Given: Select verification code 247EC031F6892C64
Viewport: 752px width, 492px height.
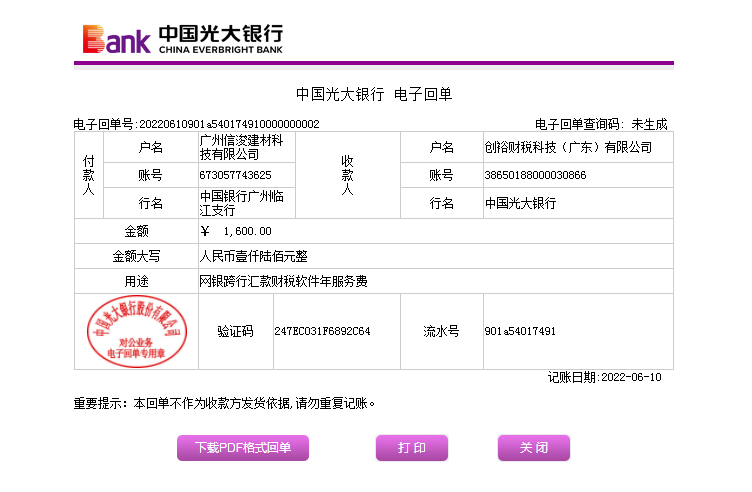Looking at the screenshot, I should (x=322, y=331).
